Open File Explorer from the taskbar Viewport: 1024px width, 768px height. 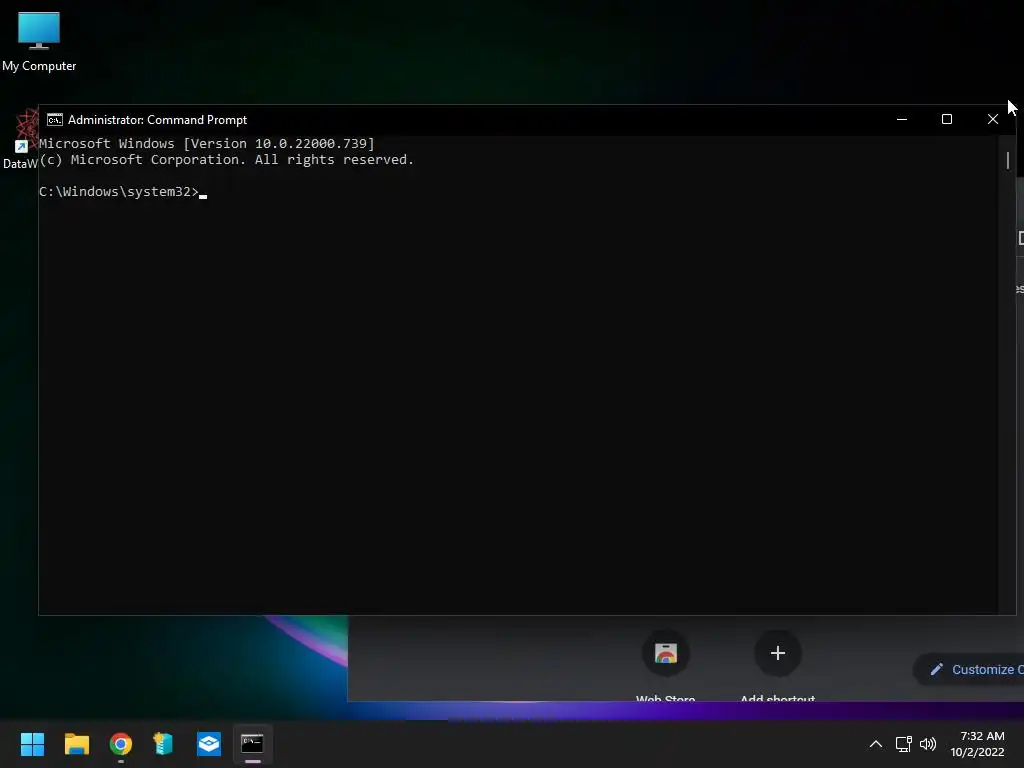(x=76, y=744)
